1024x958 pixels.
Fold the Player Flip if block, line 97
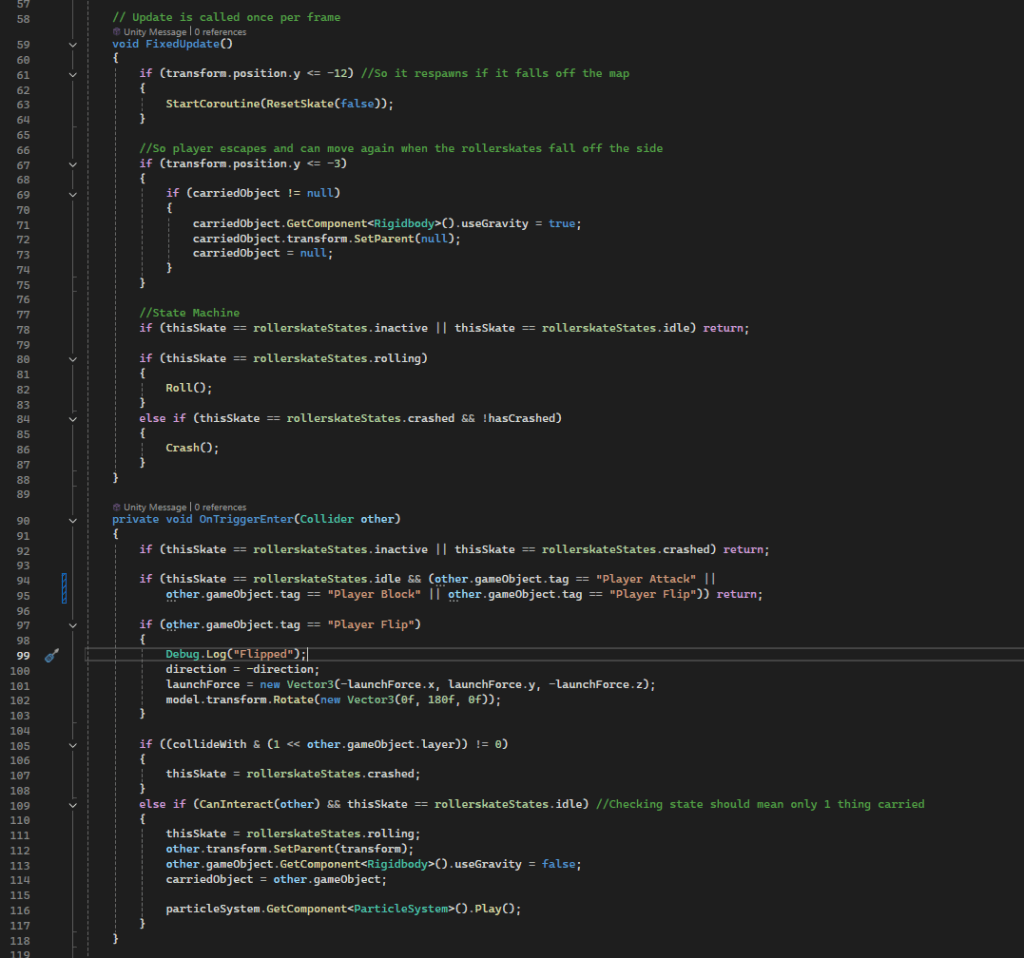point(72,625)
